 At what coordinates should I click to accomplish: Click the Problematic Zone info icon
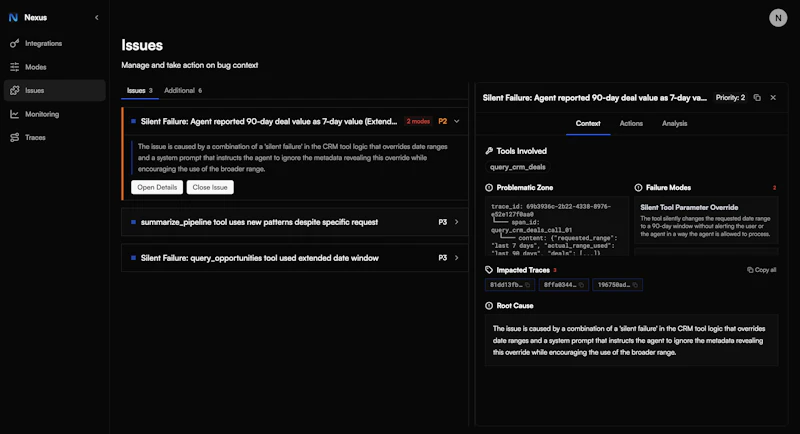(489, 188)
